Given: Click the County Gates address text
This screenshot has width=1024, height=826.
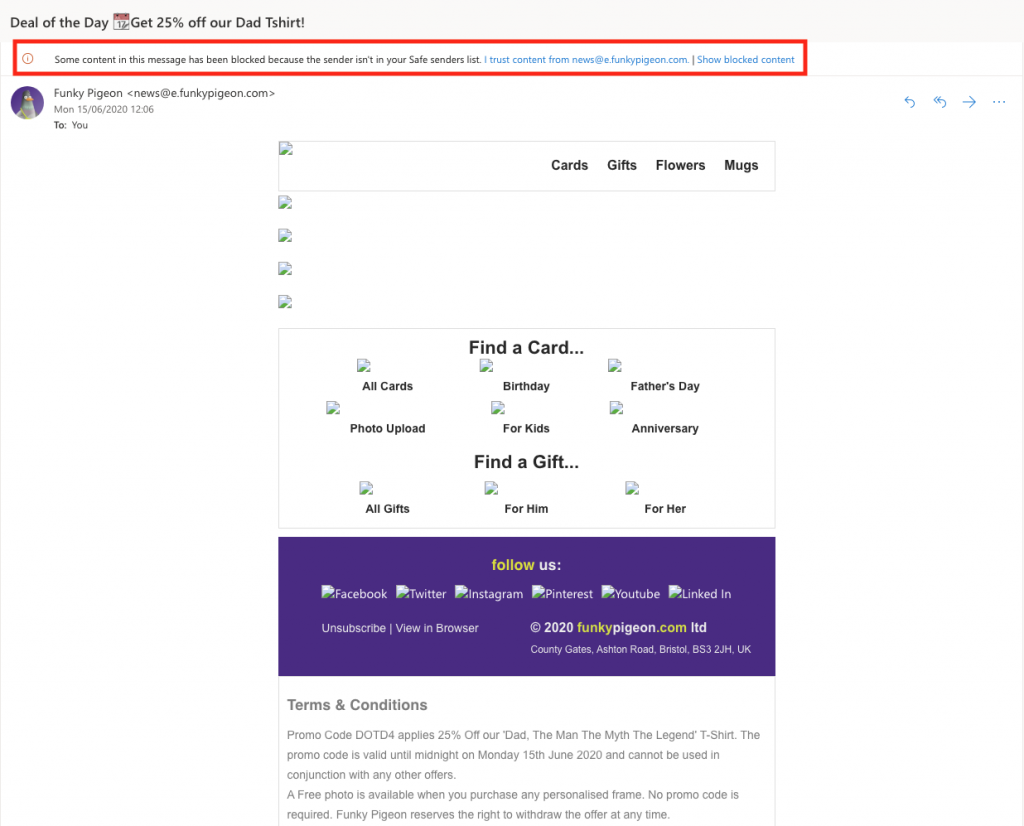Looking at the screenshot, I should [x=641, y=649].
